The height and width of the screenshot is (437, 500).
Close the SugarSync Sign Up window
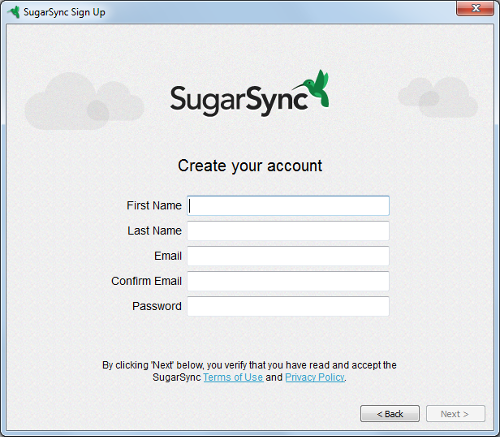point(475,8)
